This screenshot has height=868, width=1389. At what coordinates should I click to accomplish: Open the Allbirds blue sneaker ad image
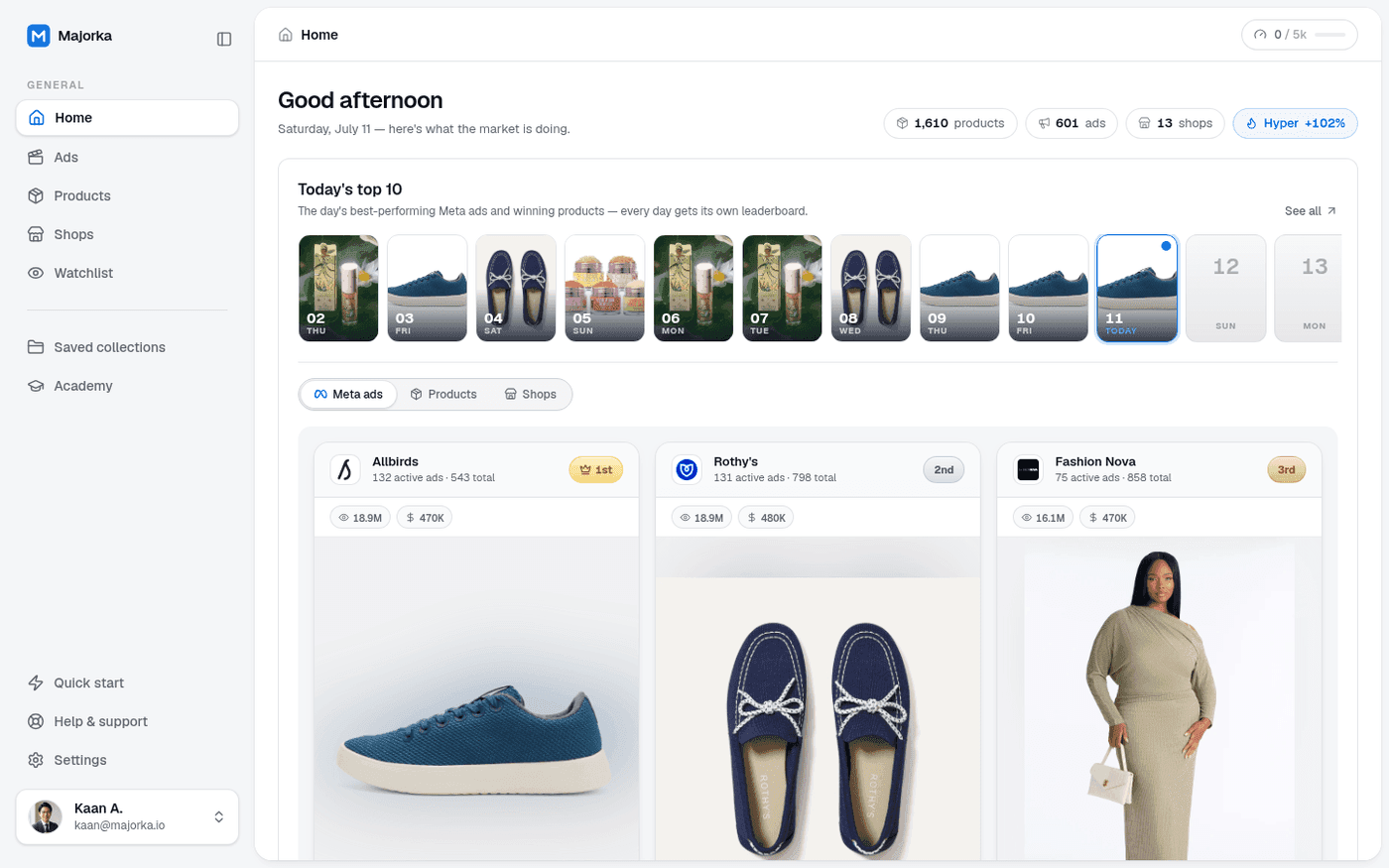(476, 698)
